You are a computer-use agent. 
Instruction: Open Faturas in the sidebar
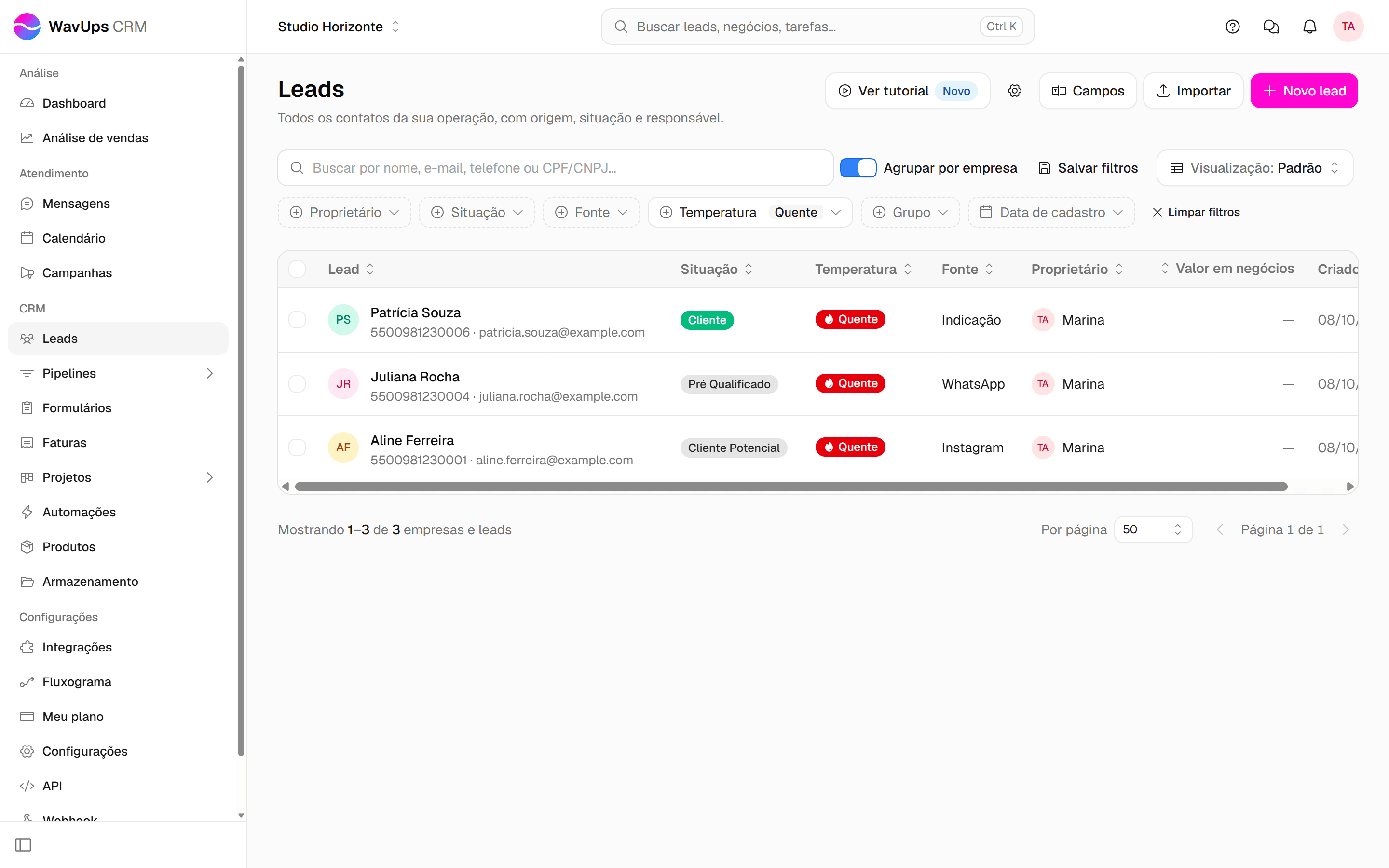[x=118, y=443]
